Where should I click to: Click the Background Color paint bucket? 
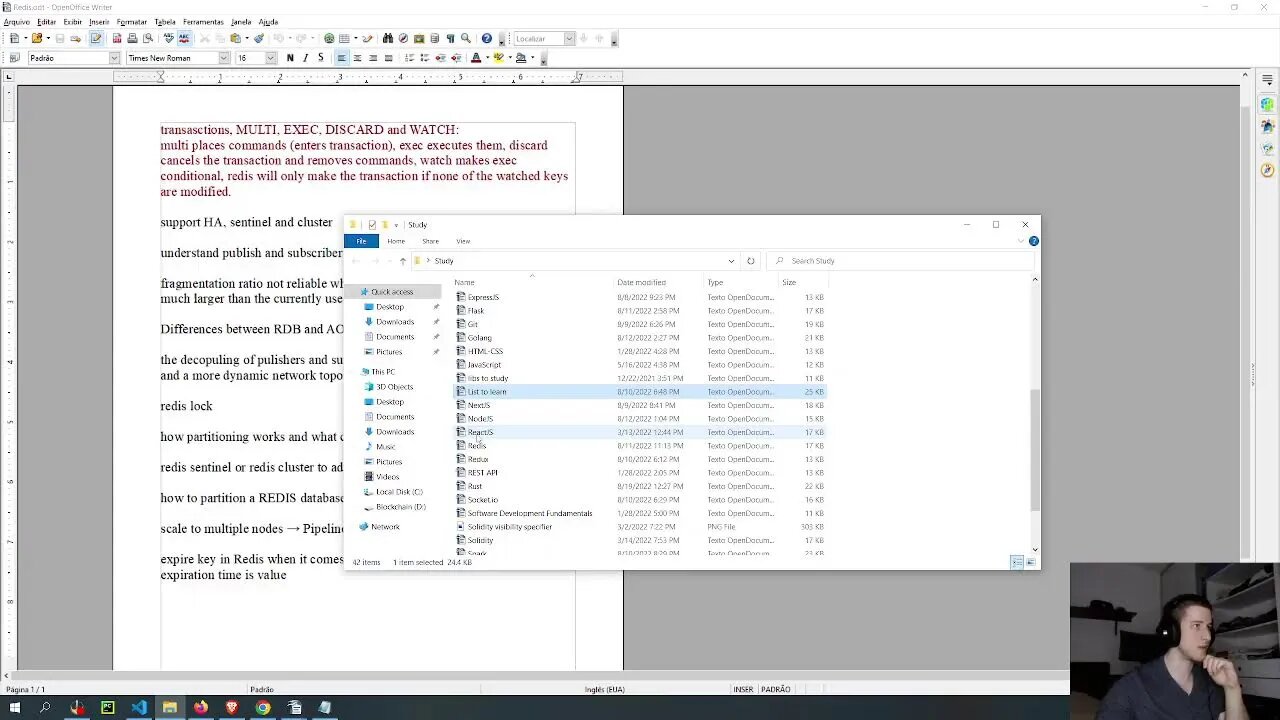pyautogui.click(x=521, y=58)
